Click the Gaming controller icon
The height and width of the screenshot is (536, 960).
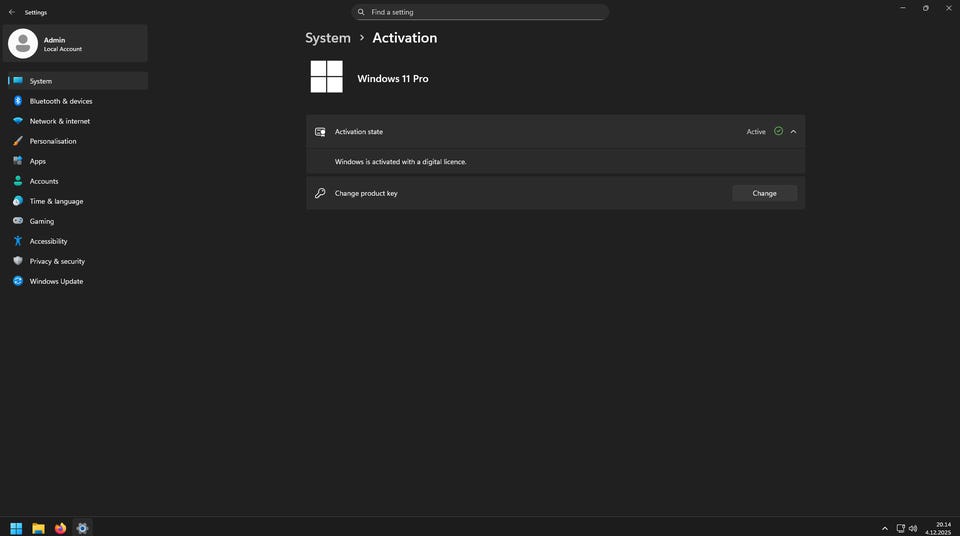tap(18, 221)
